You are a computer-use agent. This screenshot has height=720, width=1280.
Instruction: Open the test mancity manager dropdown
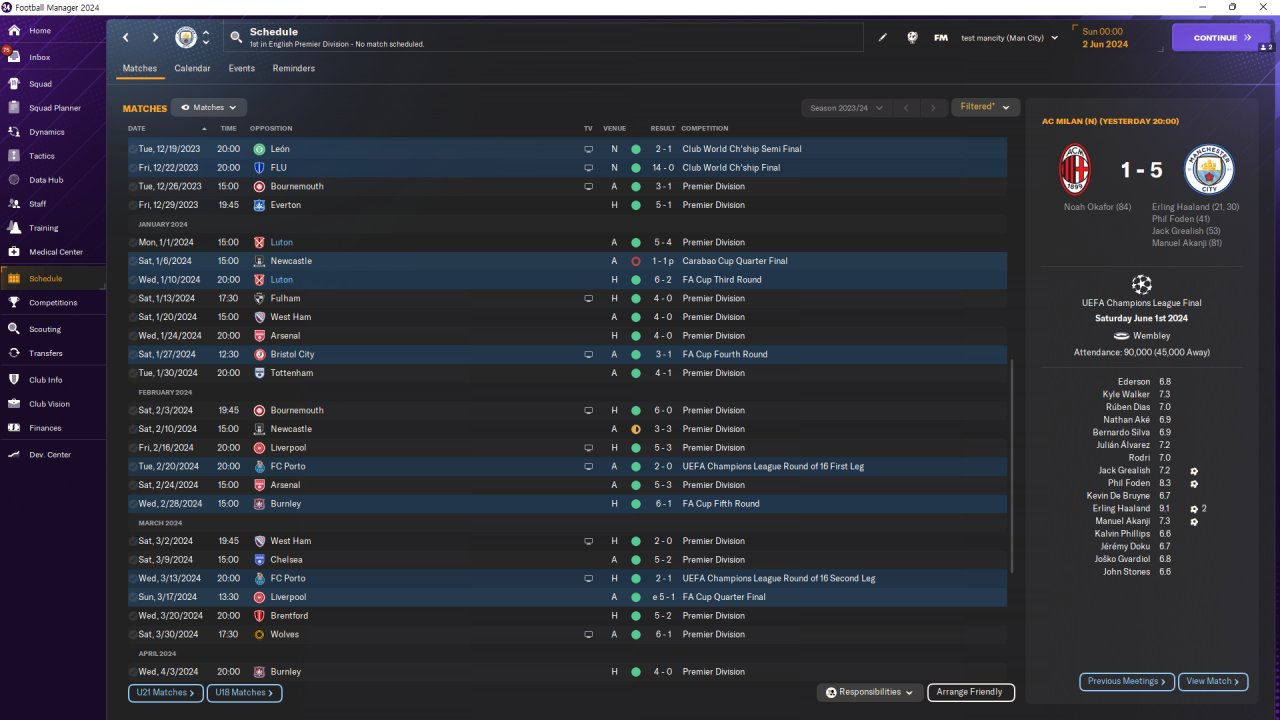[x=1009, y=38]
